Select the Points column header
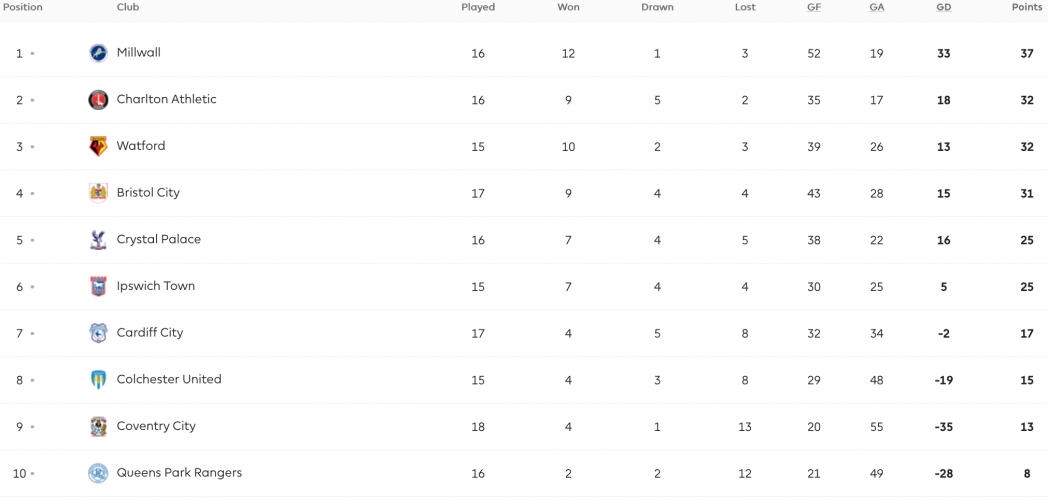Screen dimensions: 1048x500 1028,7
